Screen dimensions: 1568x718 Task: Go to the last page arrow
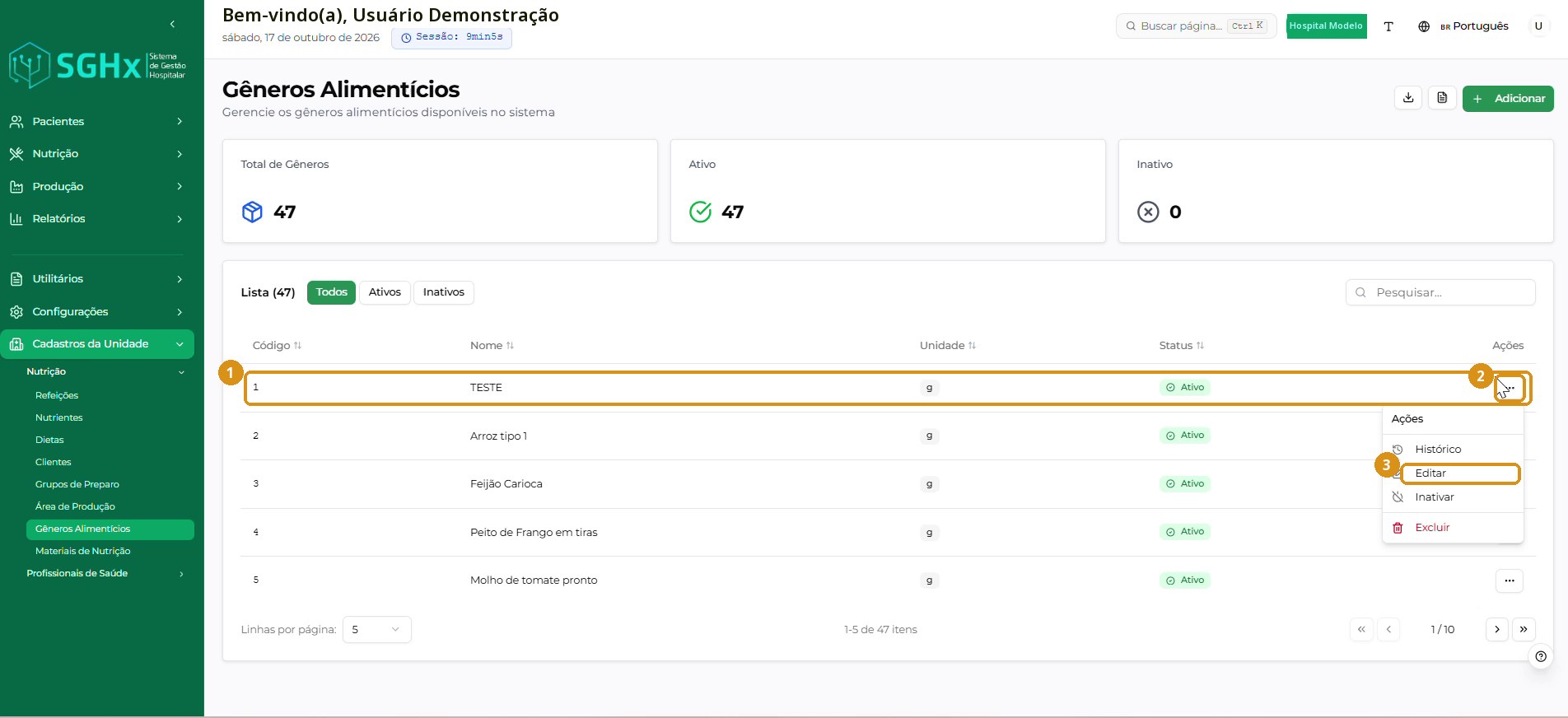pos(1524,629)
